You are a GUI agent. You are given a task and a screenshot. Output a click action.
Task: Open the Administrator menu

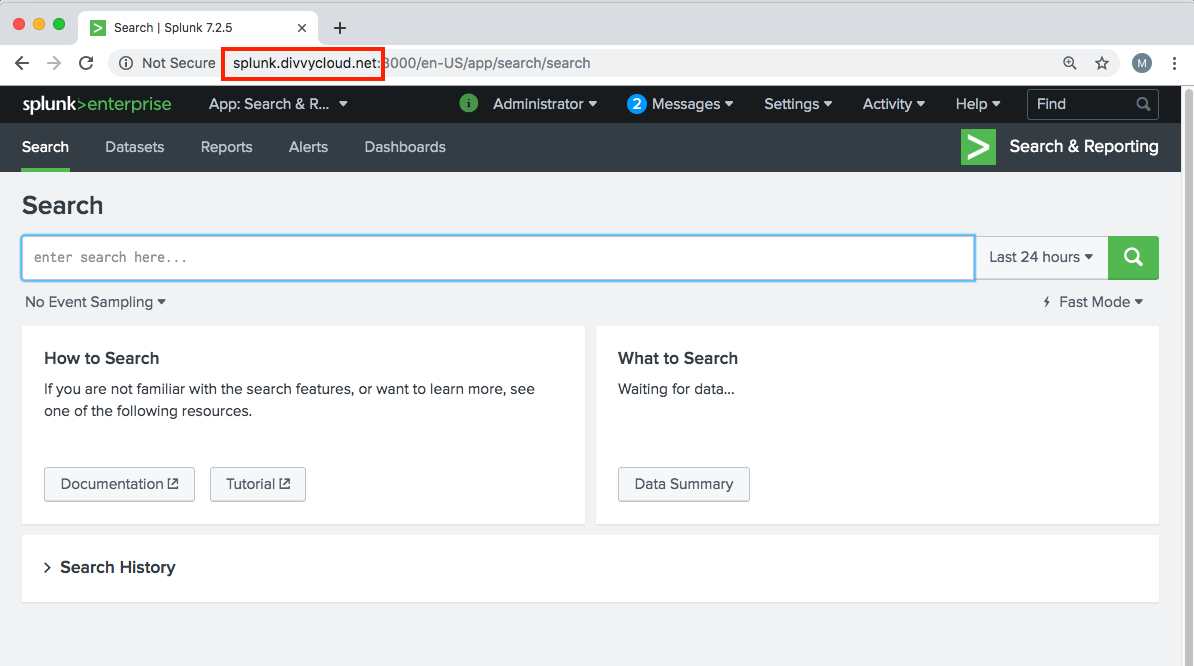coord(544,104)
